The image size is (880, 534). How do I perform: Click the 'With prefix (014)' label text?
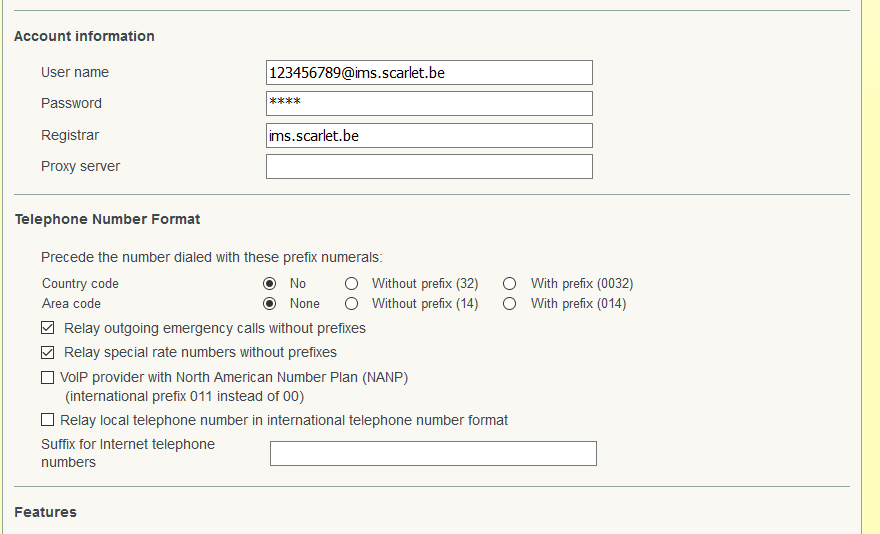pos(578,304)
